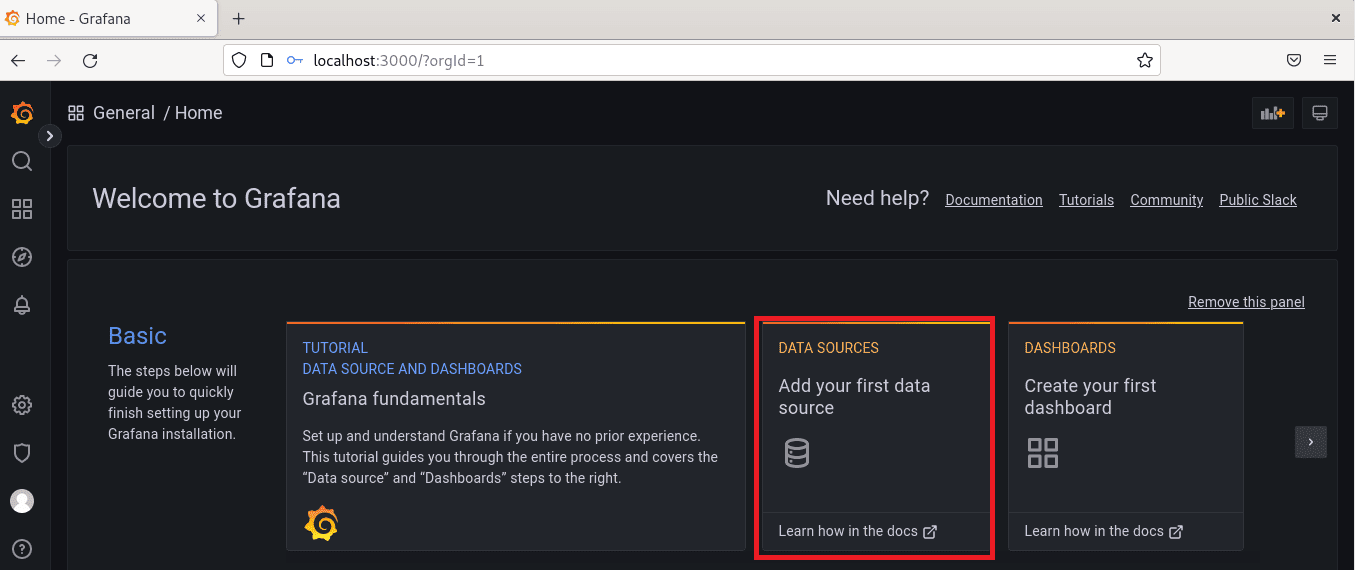Click the shield tracking protection icon

pyautogui.click(x=239, y=60)
